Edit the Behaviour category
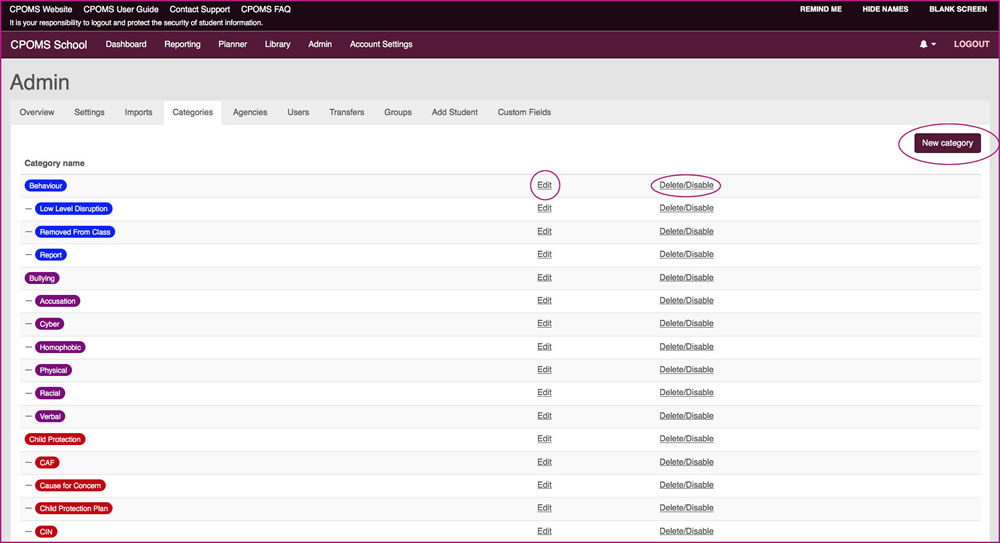The height and width of the screenshot is (543, 1000). [x=544, y=185]
